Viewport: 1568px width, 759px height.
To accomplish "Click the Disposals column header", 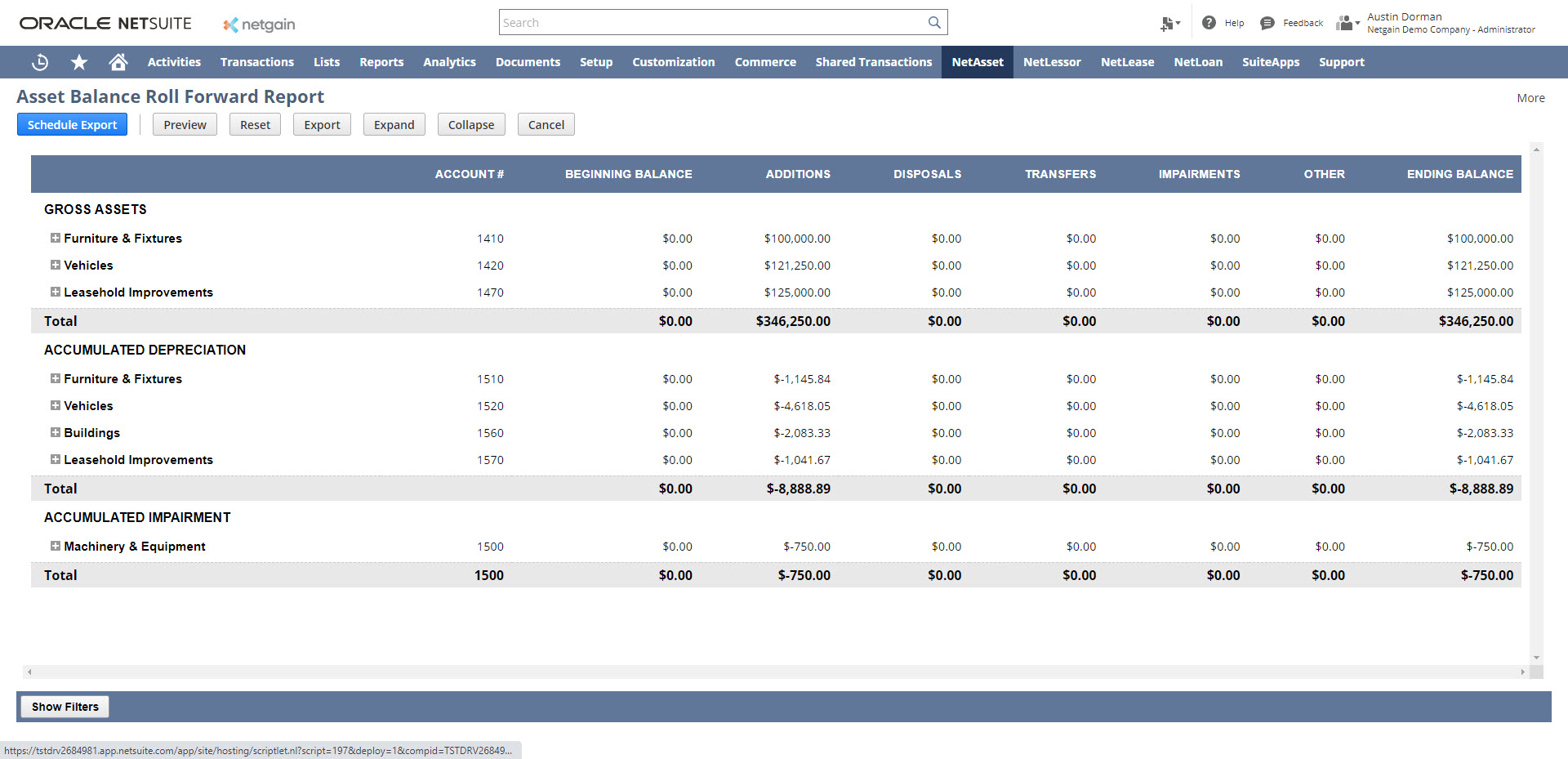I will (x=927, y=174).
